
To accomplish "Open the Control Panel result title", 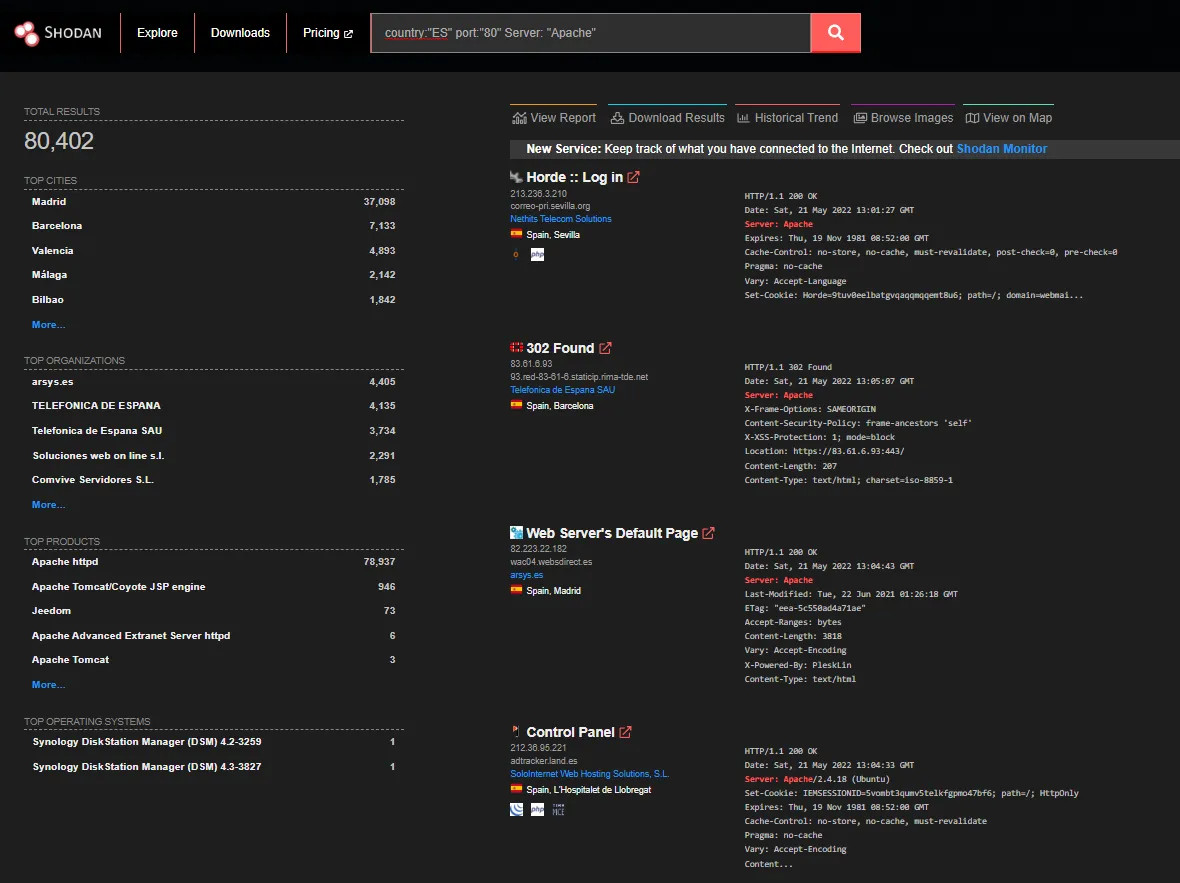I will pyautogui.click(x=570, y=732).
